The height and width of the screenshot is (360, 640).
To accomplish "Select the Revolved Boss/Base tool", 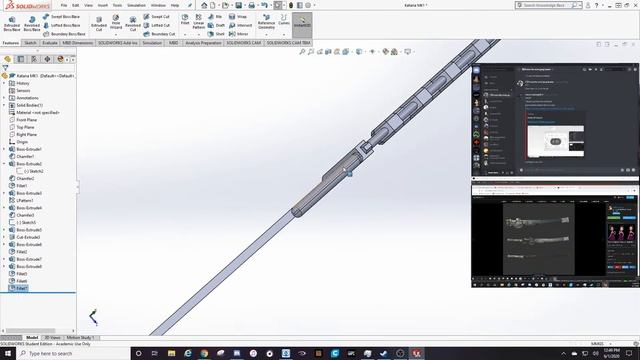I will 32,24.
